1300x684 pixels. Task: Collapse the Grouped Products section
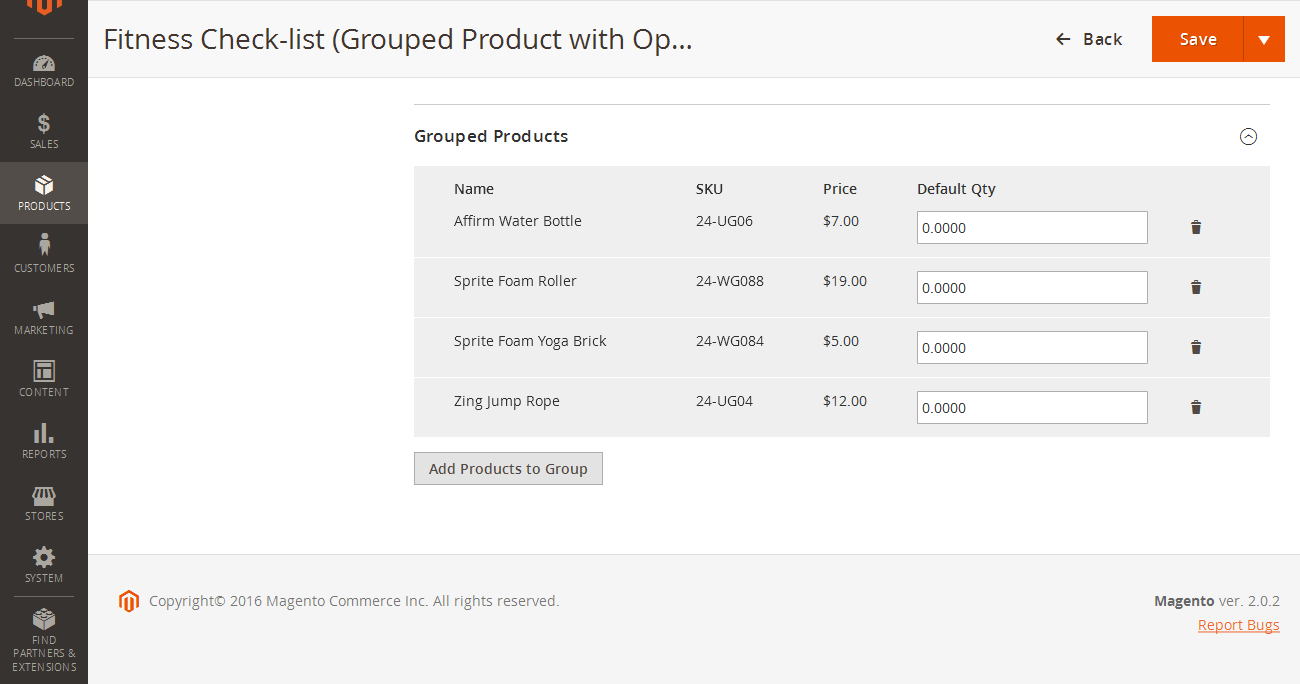point(1248,137)
